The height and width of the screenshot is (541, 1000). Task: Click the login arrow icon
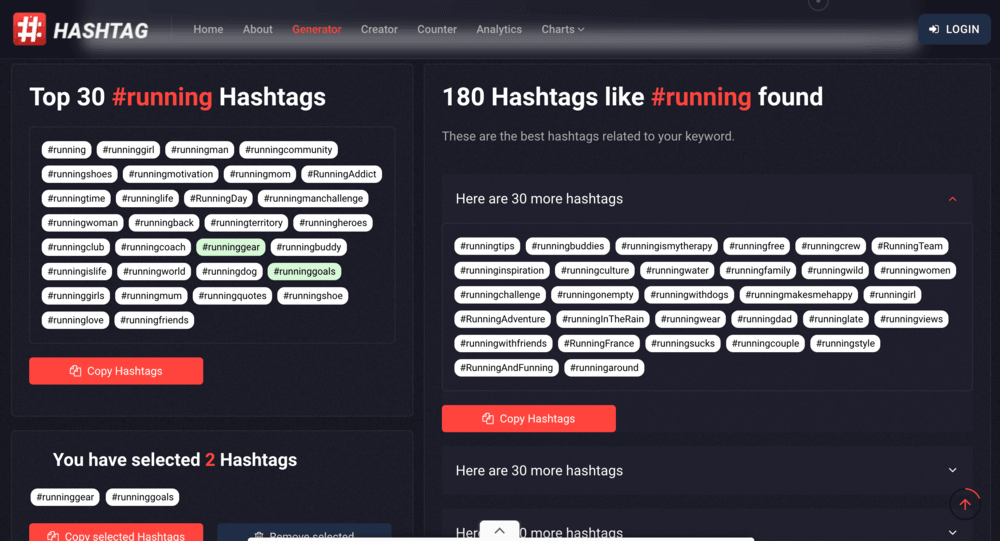(x=934, y=30)
